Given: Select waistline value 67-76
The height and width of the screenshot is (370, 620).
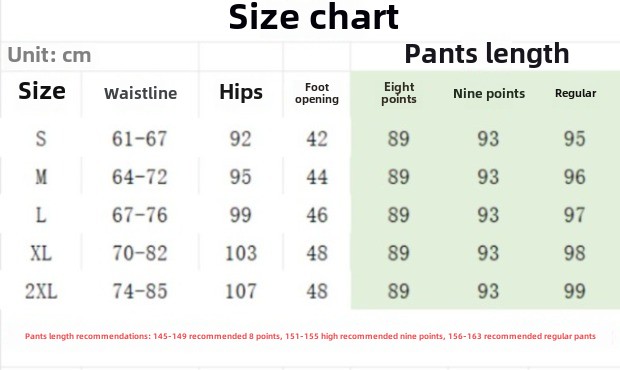Looking at the screenshot, I should click(x=140, y=215).
